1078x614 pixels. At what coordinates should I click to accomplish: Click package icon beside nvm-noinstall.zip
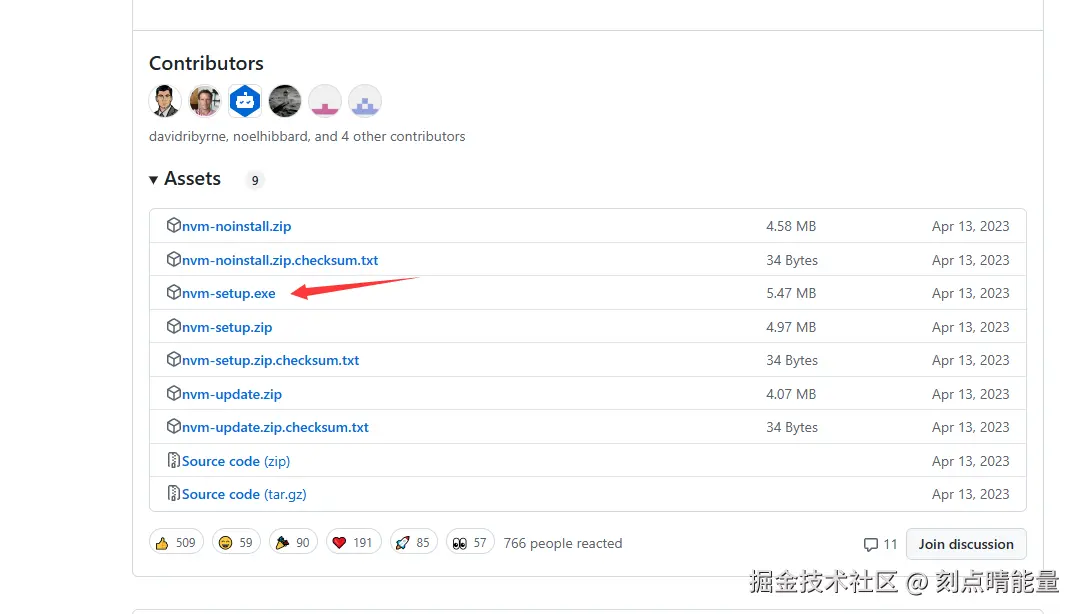173,225
